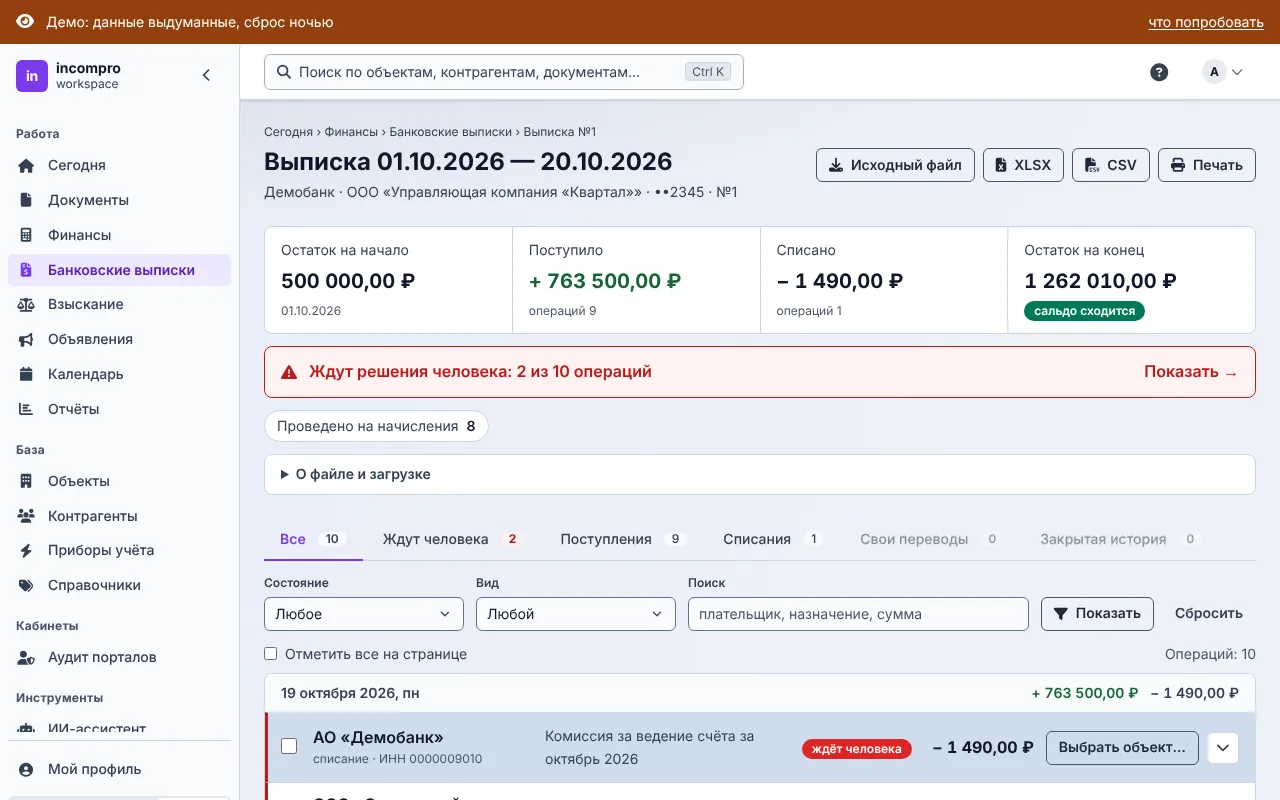Image resolution: width=1280 pixels, height=800 pixels.
Task: Click the invoice icon beside Банковские выписки
Action: (27, 270)
